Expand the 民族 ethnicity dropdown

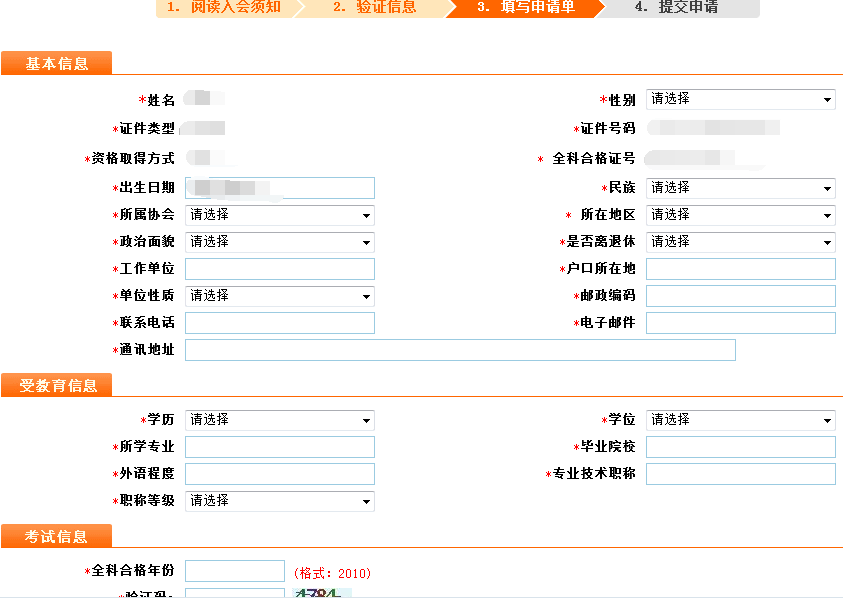click(x=740, y=188)
